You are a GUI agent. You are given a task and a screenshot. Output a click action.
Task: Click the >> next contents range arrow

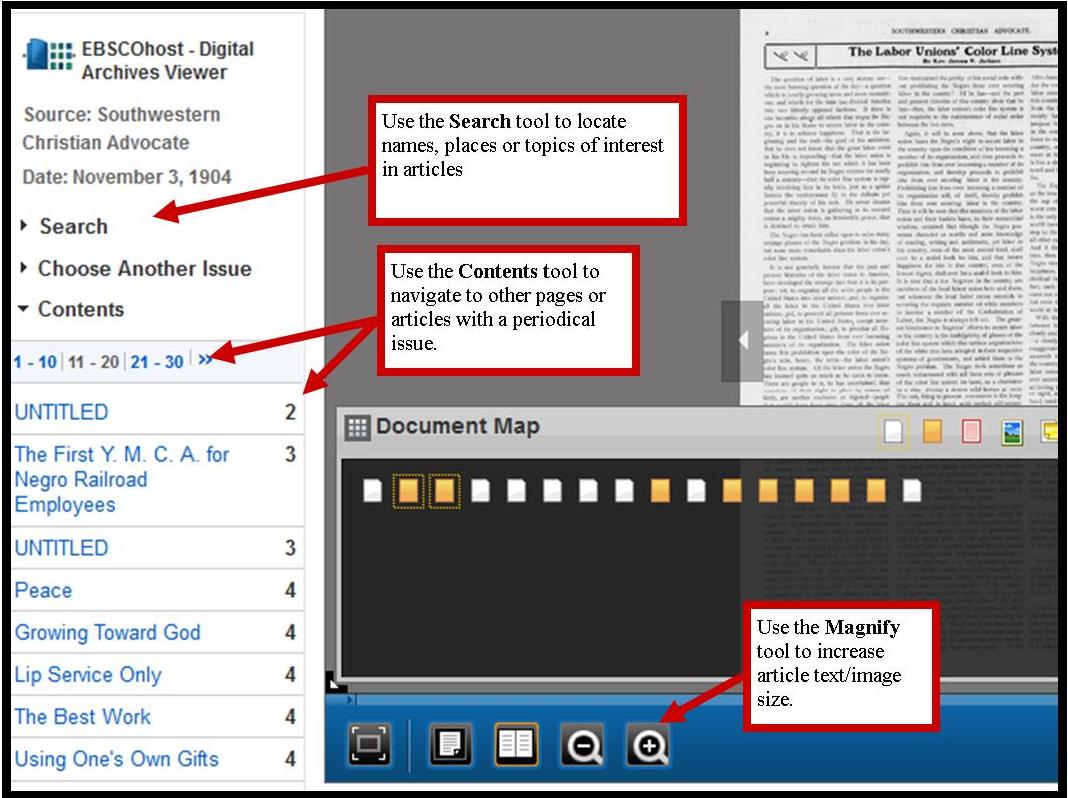tap(205, 359)
